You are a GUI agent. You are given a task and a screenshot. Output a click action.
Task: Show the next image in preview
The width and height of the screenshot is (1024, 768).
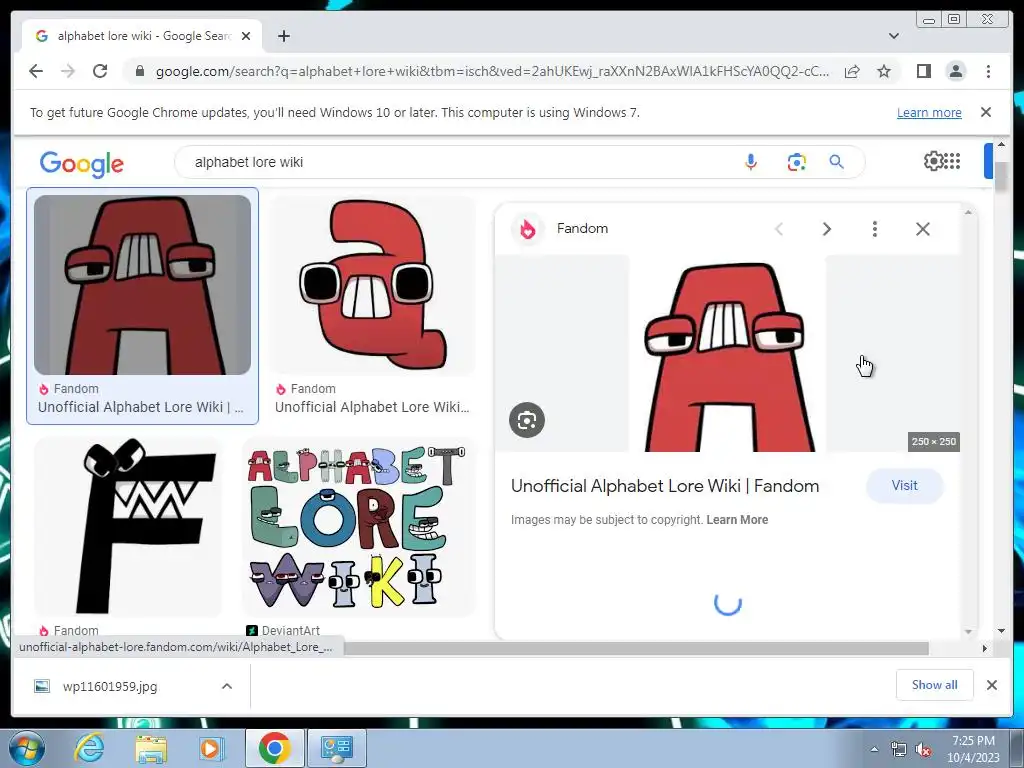827,229
